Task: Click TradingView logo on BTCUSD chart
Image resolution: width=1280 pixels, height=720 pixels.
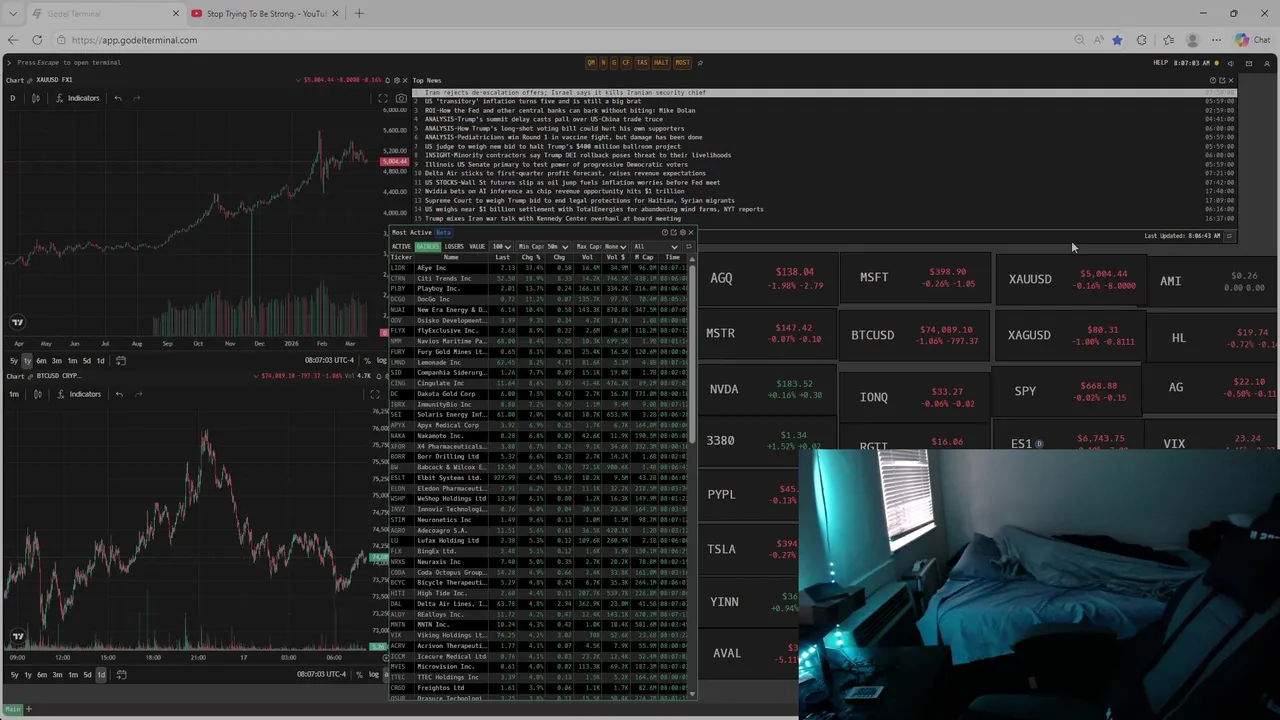Action: coord(17,636)
